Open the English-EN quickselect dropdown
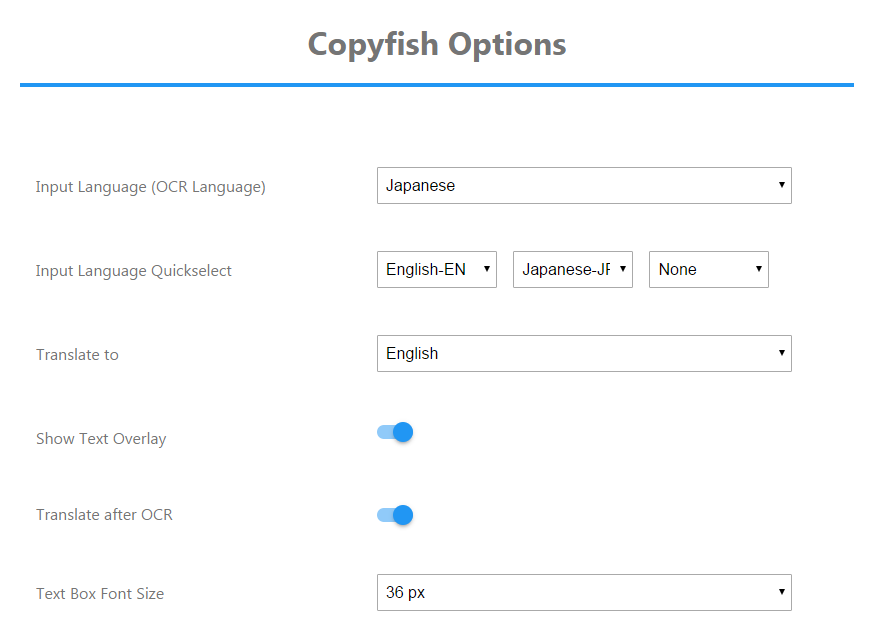Viewport: 874px width, 640px height. tap(437, 269)
